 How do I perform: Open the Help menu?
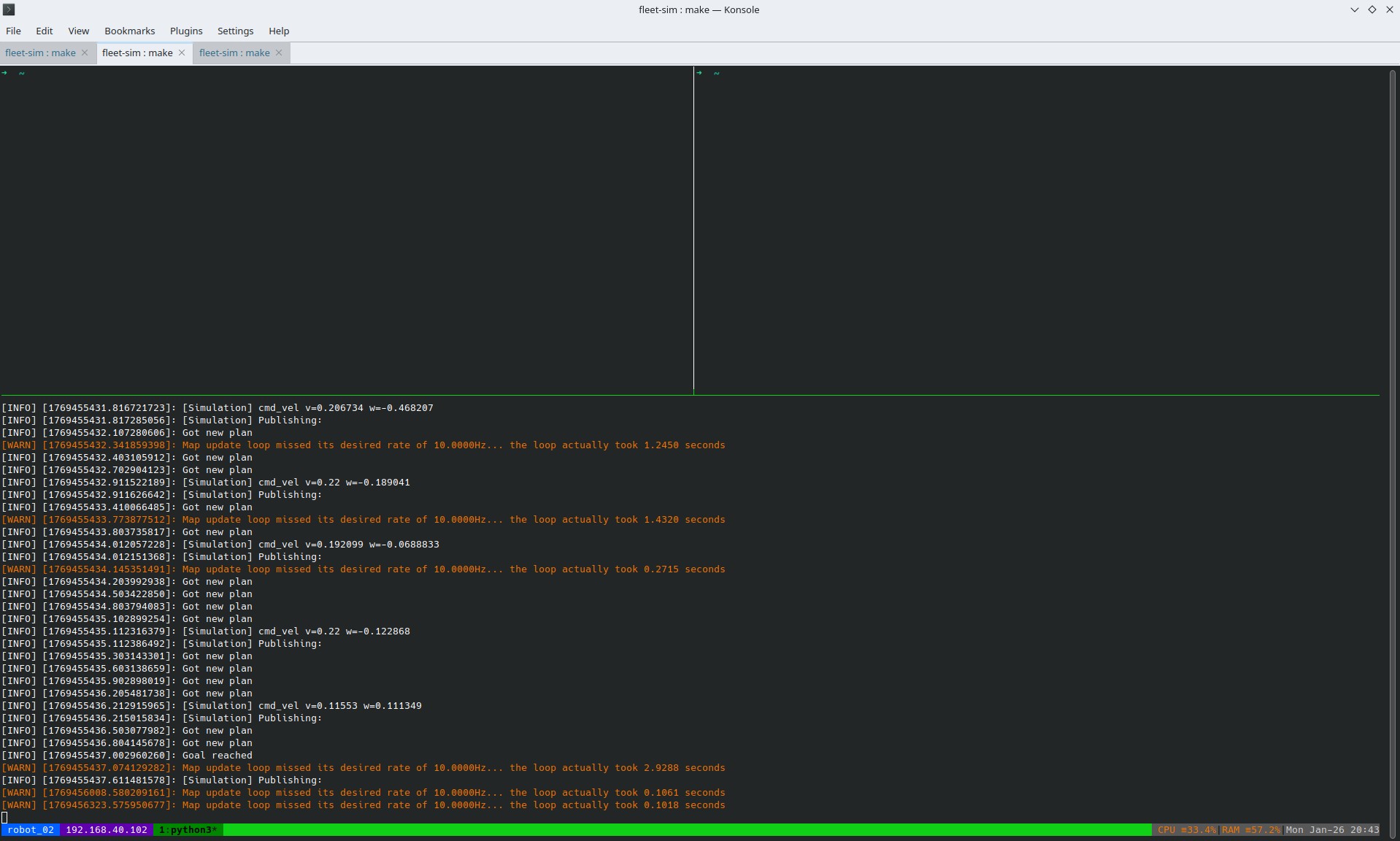pos(279,31)
